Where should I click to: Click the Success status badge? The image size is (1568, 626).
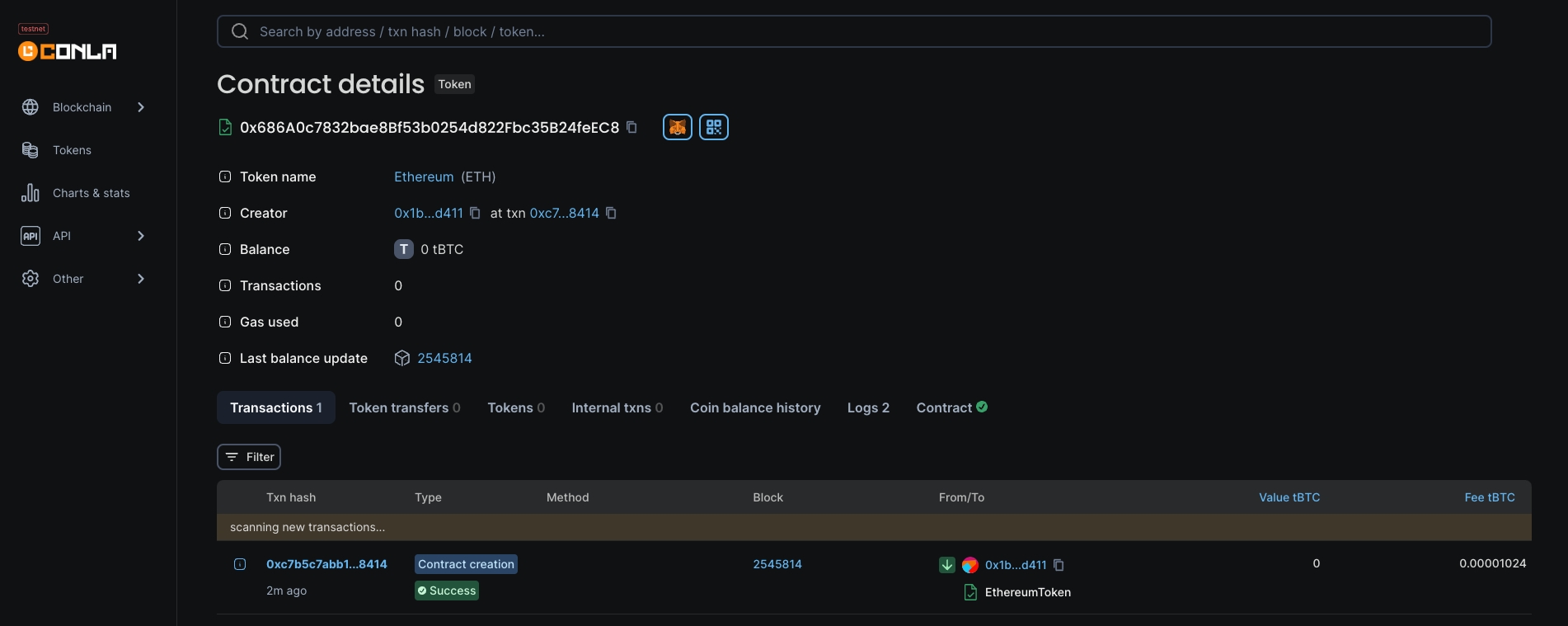[447, 591]
